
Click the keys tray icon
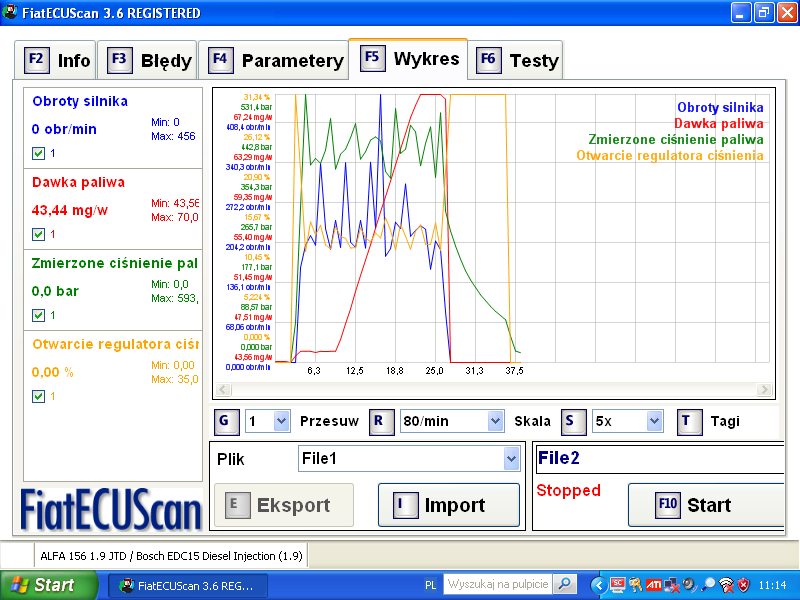point(635,585)
